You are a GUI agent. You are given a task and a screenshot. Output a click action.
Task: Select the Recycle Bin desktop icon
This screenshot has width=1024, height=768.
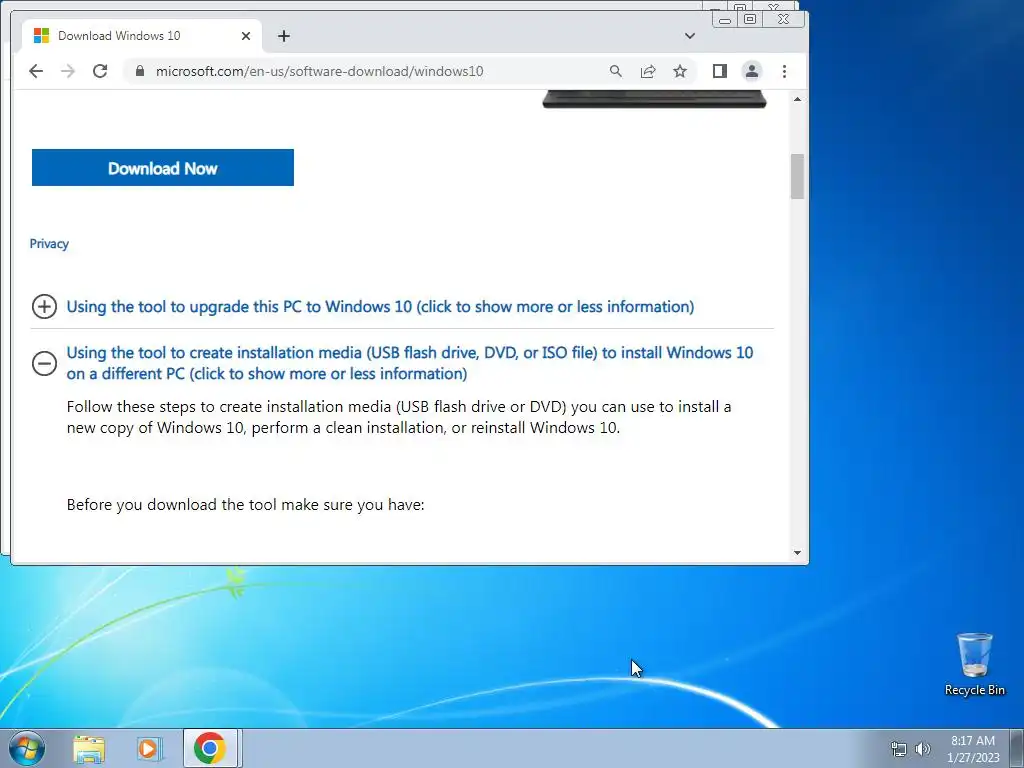click(x=974, y=664)
